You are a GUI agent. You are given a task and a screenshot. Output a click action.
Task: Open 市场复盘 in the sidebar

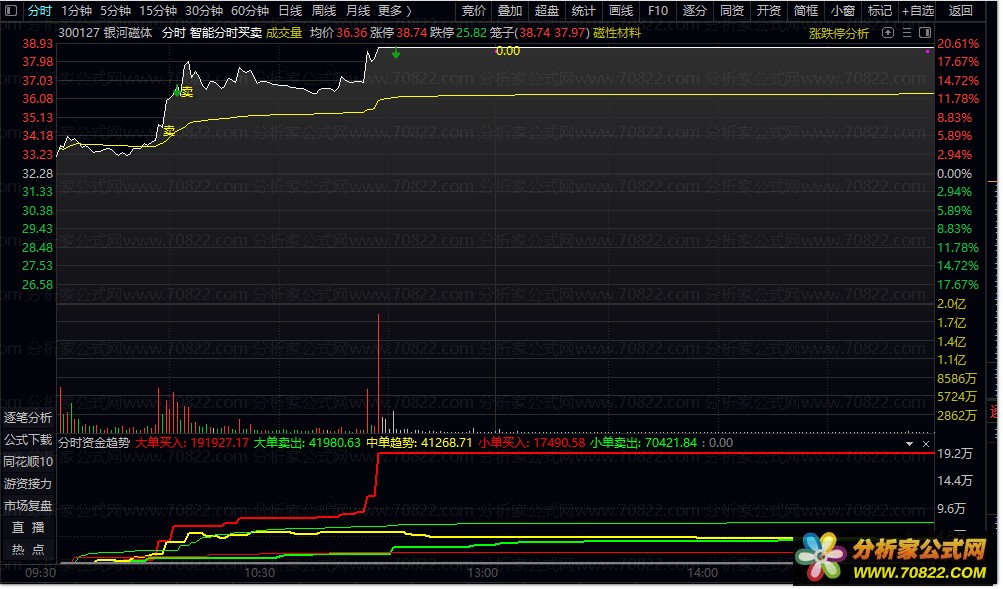[28, 506]
